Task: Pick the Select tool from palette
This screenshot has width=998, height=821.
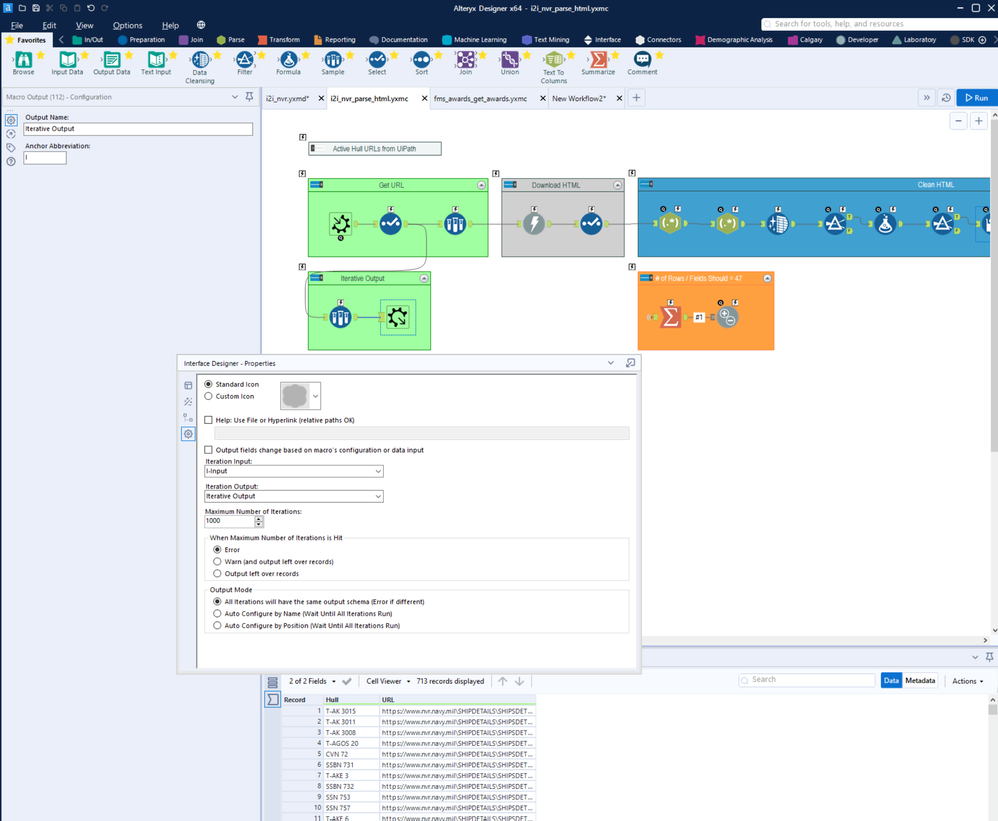Action: pyautogui.click(x=377, y=62)
